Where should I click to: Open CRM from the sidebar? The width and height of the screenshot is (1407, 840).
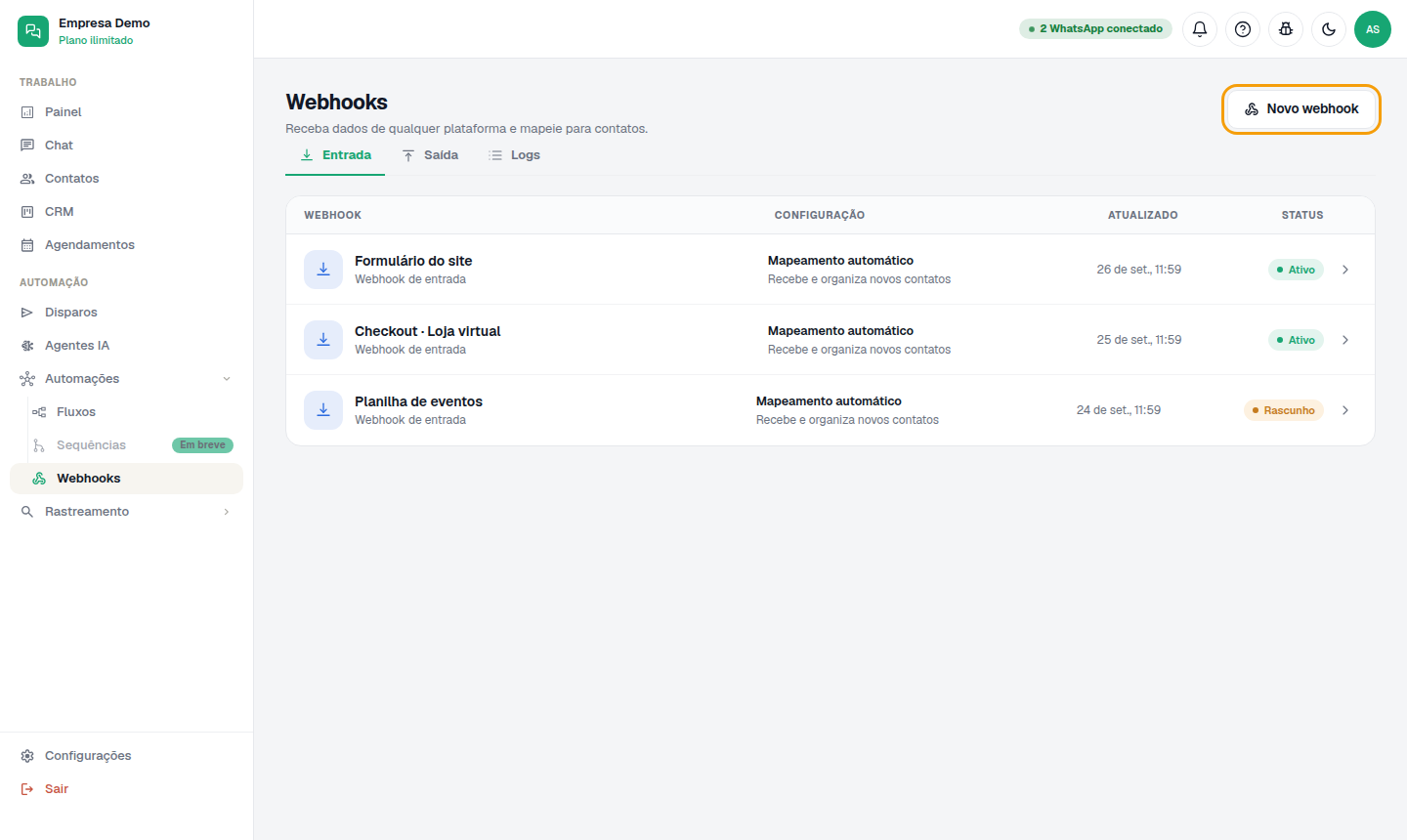point(126,212)
